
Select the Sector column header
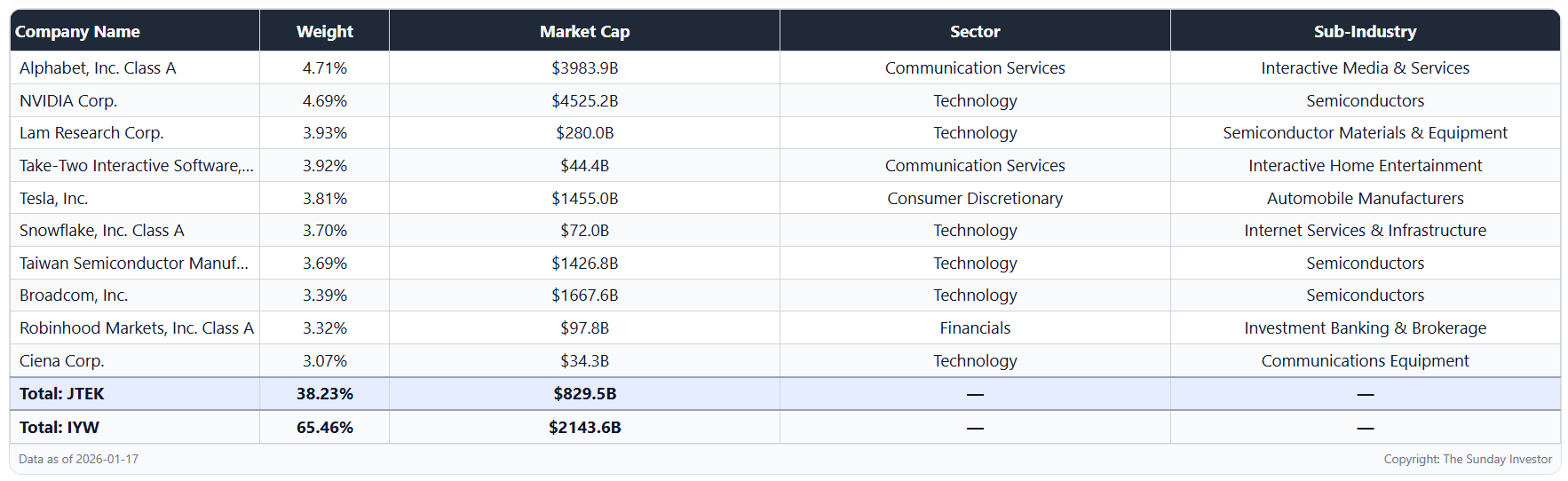pos(974,32)
